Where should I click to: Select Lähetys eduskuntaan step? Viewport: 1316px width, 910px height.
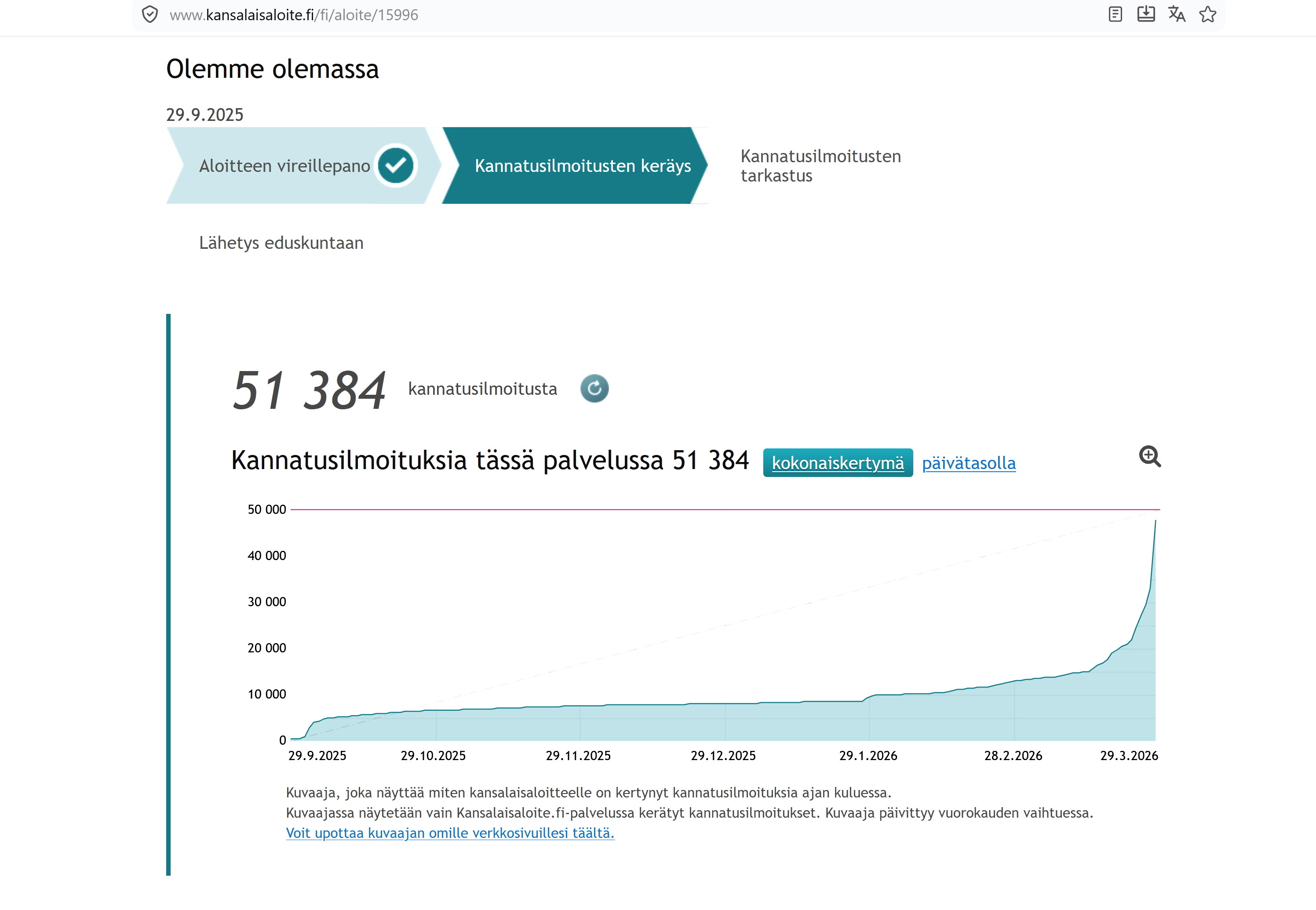click(281, 243)
